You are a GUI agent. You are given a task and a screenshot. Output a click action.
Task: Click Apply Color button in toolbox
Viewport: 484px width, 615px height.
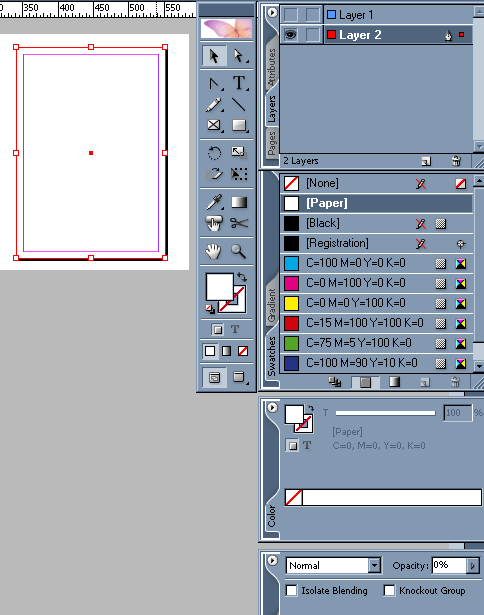210,351
